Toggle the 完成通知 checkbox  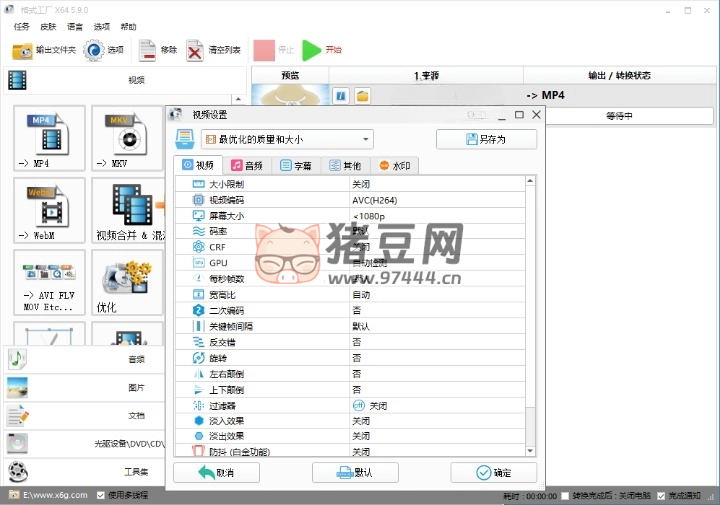coord(661,495)
